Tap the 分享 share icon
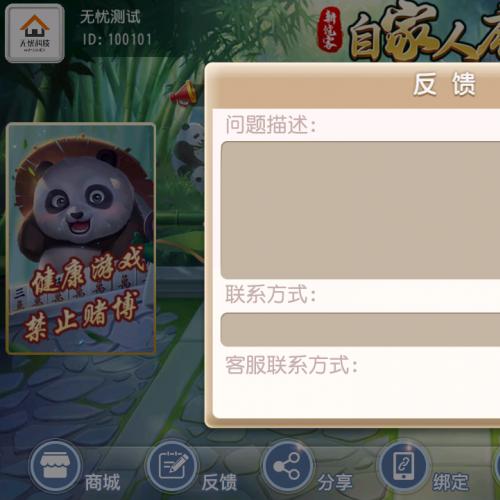500x500 pixels. [287, 466]
